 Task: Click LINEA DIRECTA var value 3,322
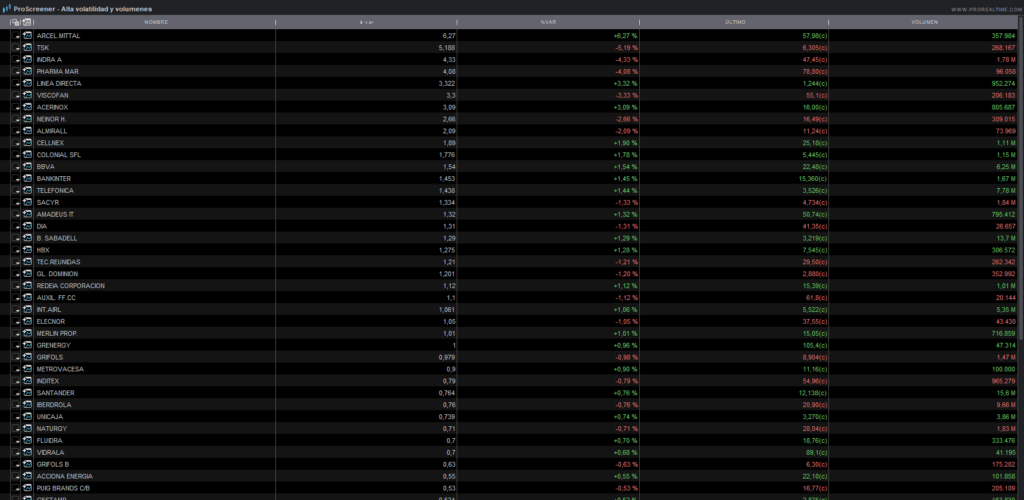coord(447,84)
